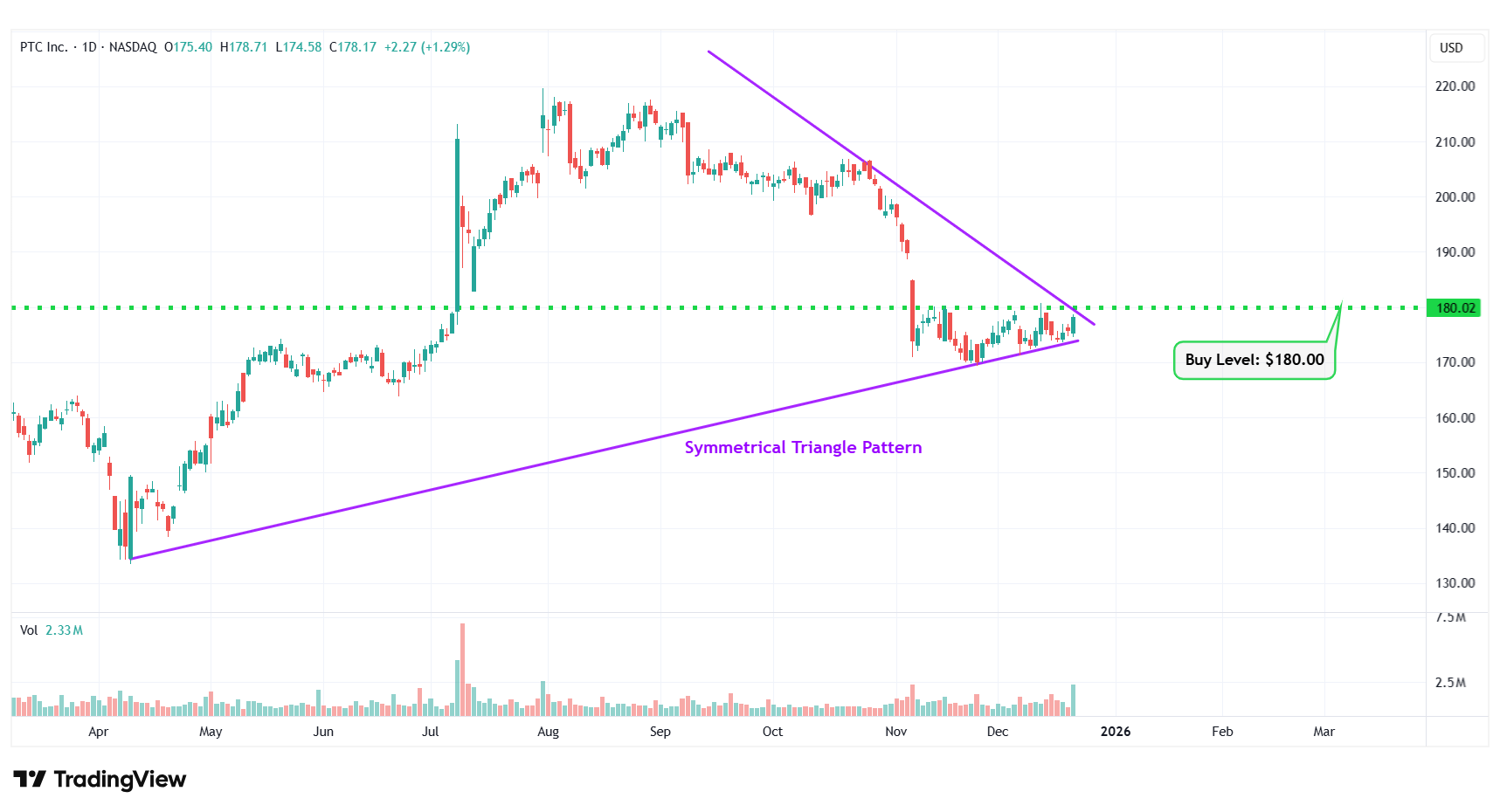Click the USD currency selector
The width and height of the screenshot is (1500, 812).
[1451, 48]
